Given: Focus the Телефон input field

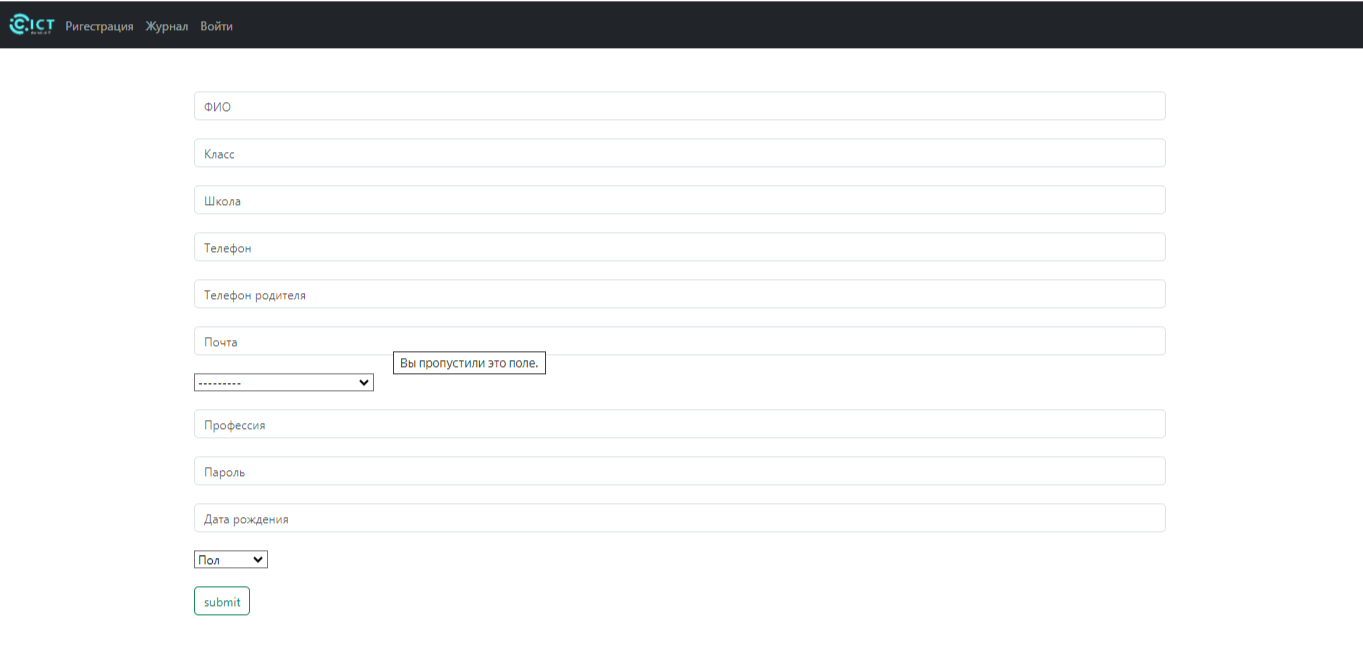Looking at the screenshot, I should click(x=680, y=247).
